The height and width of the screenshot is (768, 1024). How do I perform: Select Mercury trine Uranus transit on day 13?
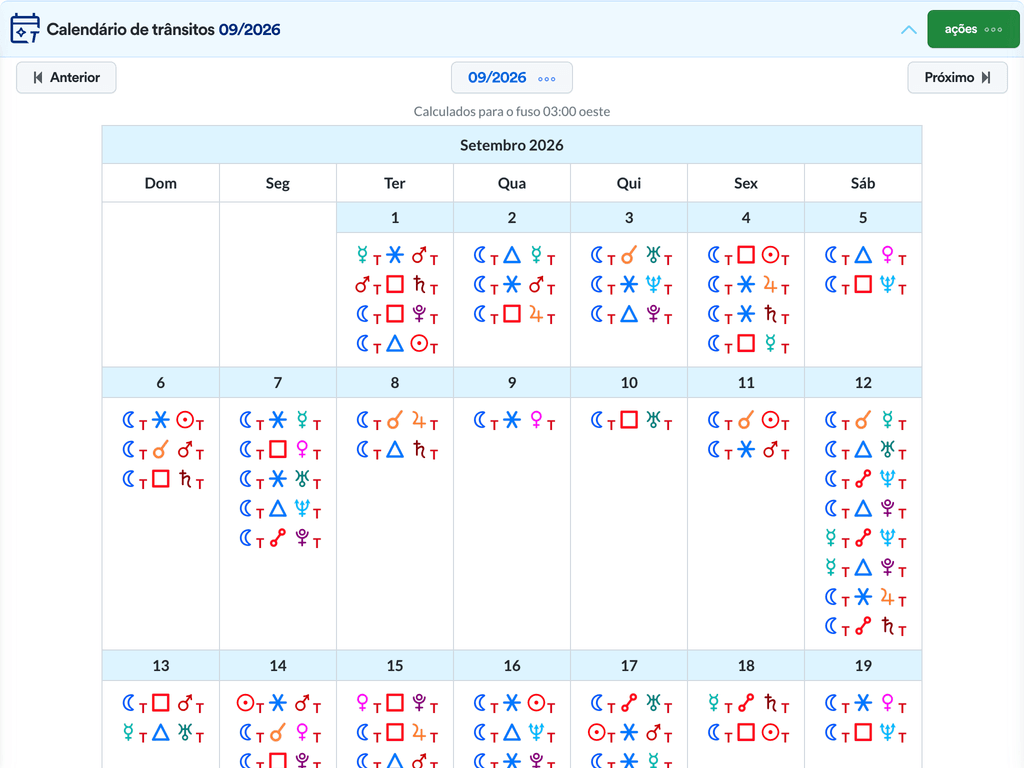163,733
